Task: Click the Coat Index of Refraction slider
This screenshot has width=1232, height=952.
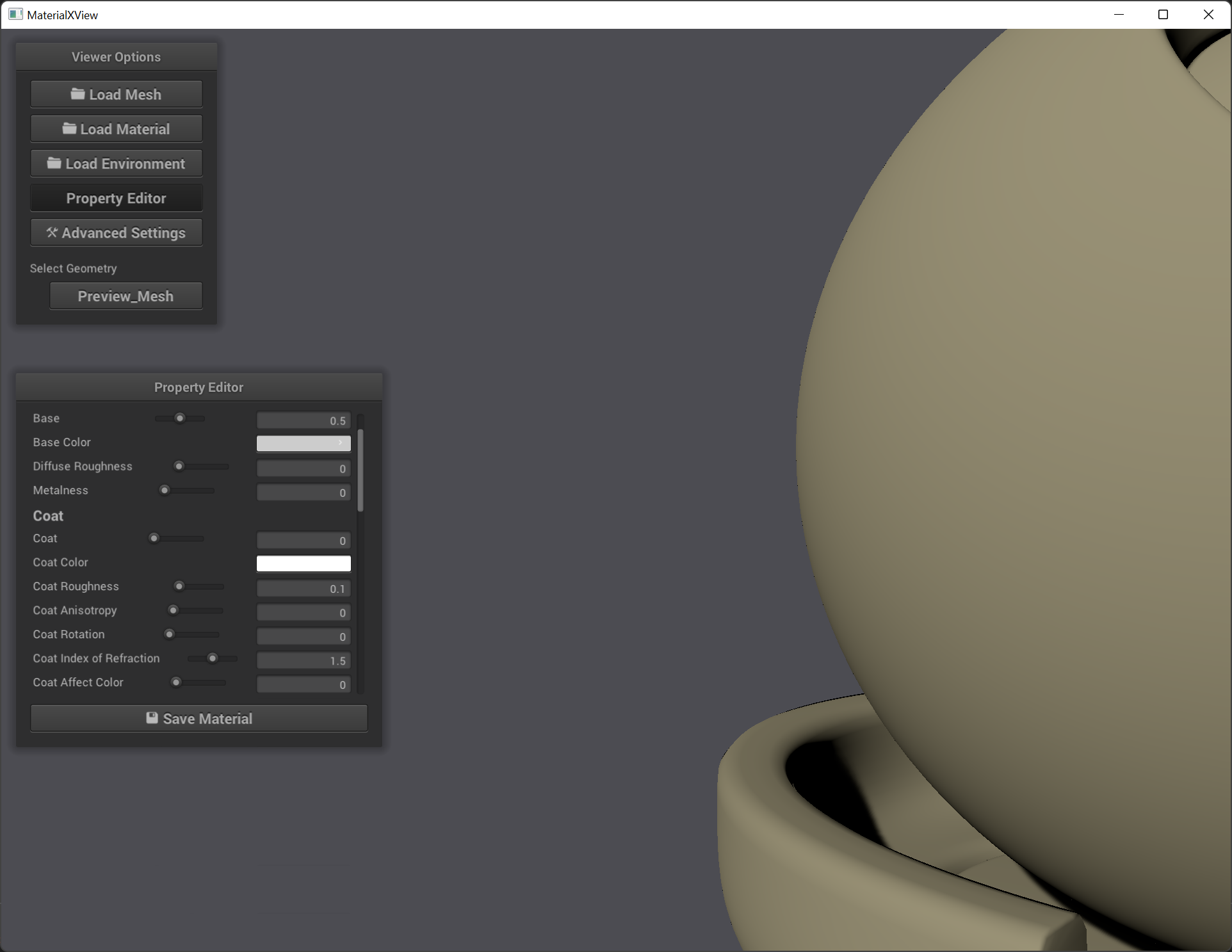Action: click(x=213, y=658)
